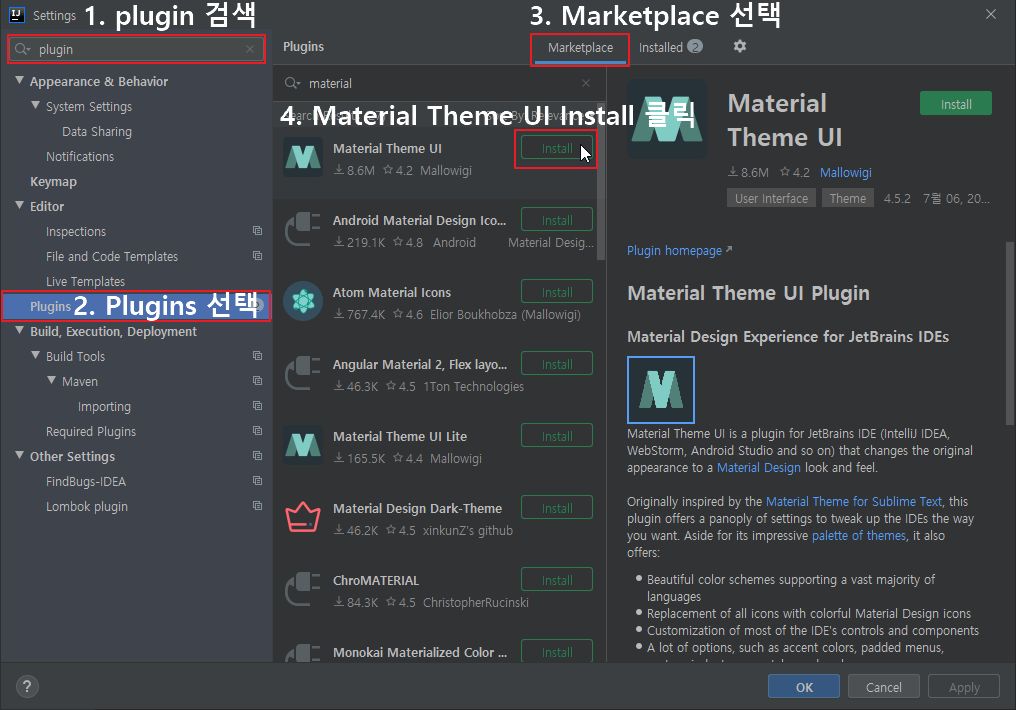This screenshot has width=1016, height=710.
Task: Focus the marketplace plugin search field
Action: 439,83
